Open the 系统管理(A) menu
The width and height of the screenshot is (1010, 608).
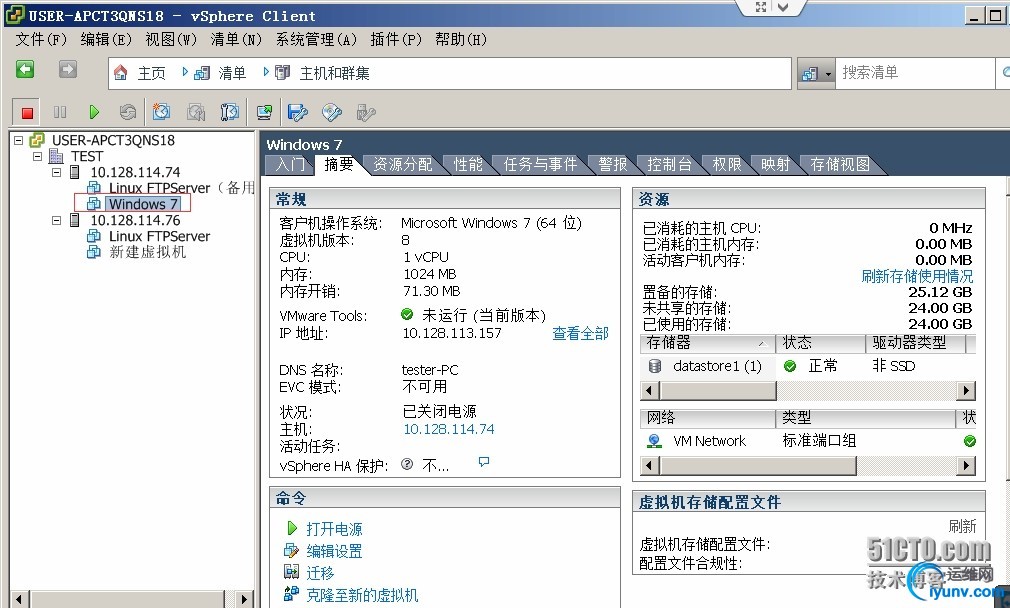coord(316,39)
